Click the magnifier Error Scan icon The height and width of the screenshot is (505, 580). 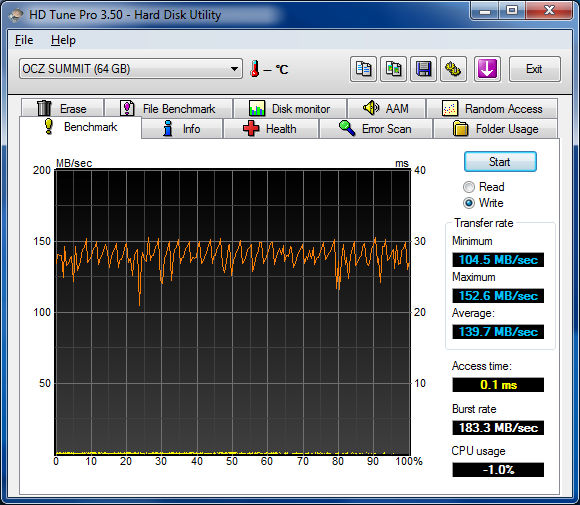click(x=347, y=128)
